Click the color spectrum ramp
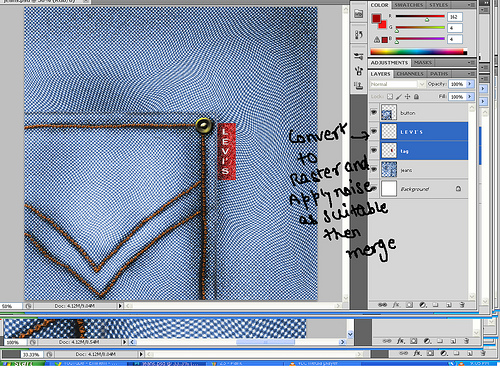Screen dimensions: 500x375 click(419, 52)
